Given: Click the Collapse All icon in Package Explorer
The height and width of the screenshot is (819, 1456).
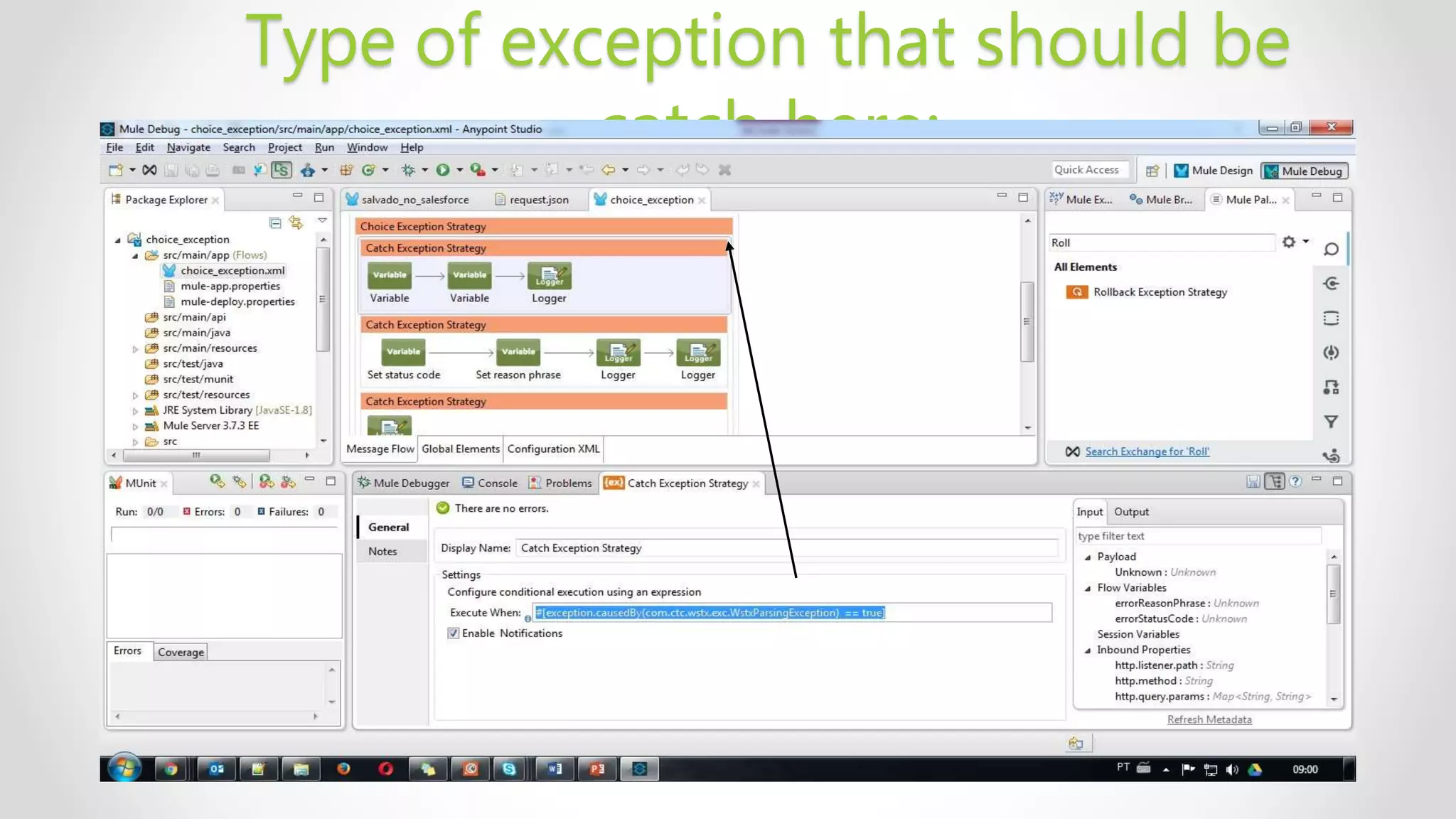Looking at the screenshot, I should [275, 223].
